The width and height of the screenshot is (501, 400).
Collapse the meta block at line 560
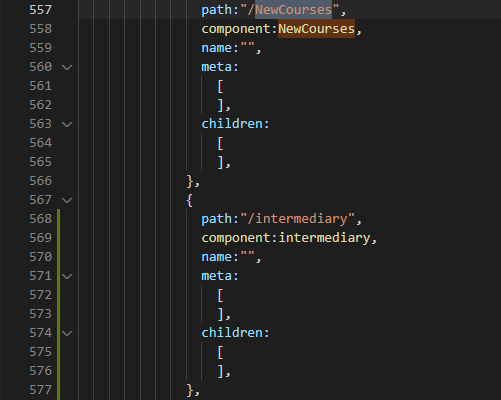coord(67,67)
